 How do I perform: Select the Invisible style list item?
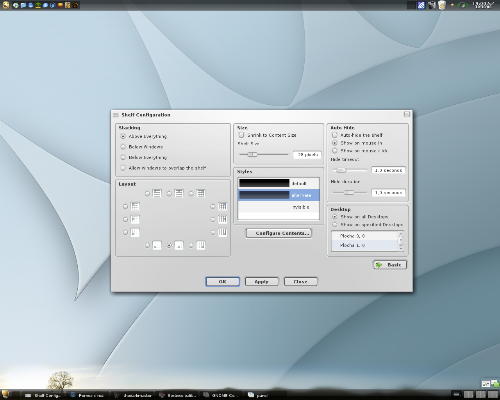pyautogui.click(x=279, y=207)
